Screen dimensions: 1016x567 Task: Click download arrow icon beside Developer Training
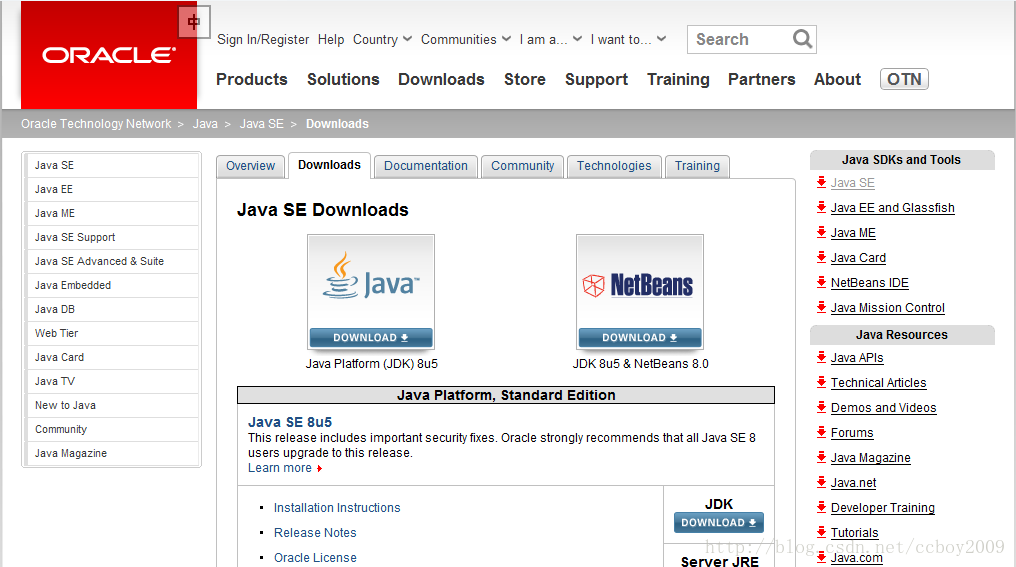(822, 507)
